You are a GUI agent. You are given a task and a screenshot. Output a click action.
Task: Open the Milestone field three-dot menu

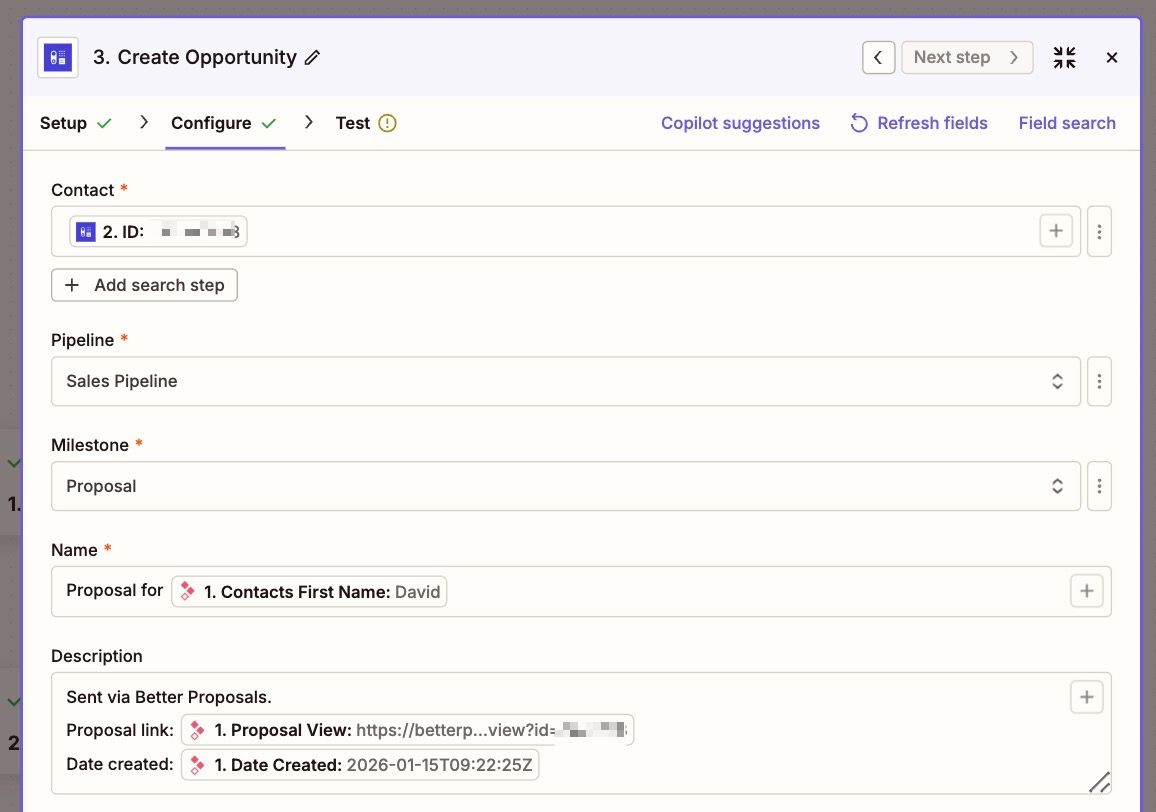click(x=1099, y=486)
